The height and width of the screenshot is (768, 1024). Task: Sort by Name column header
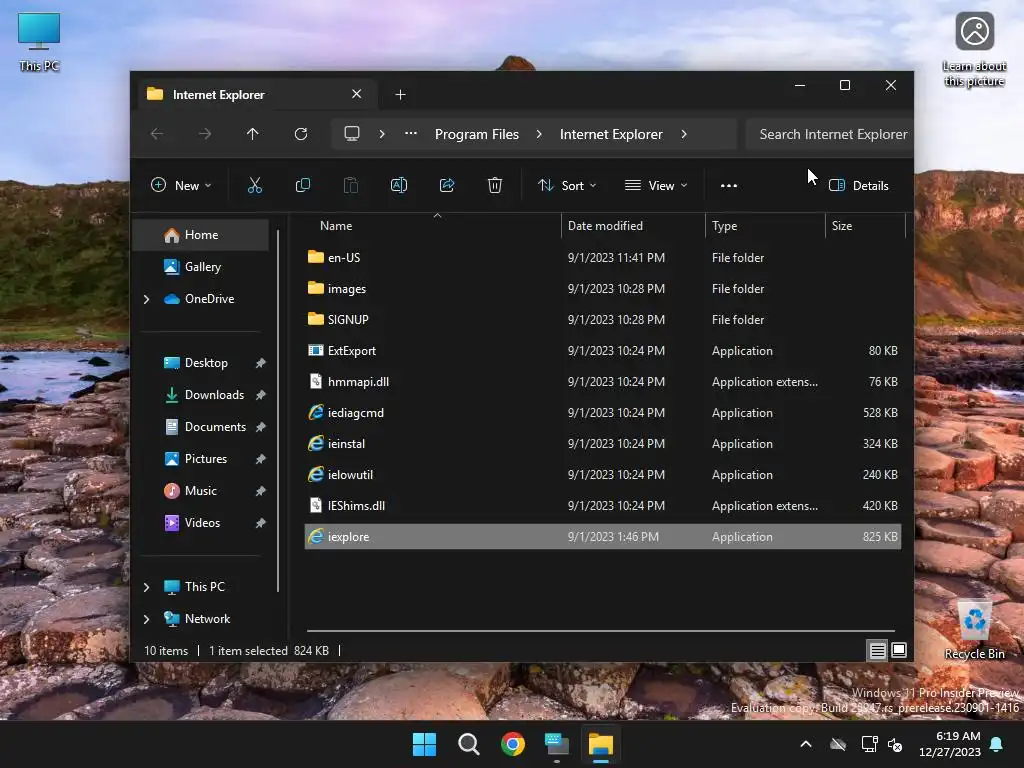pyautogui.click(x=336, y=226)
